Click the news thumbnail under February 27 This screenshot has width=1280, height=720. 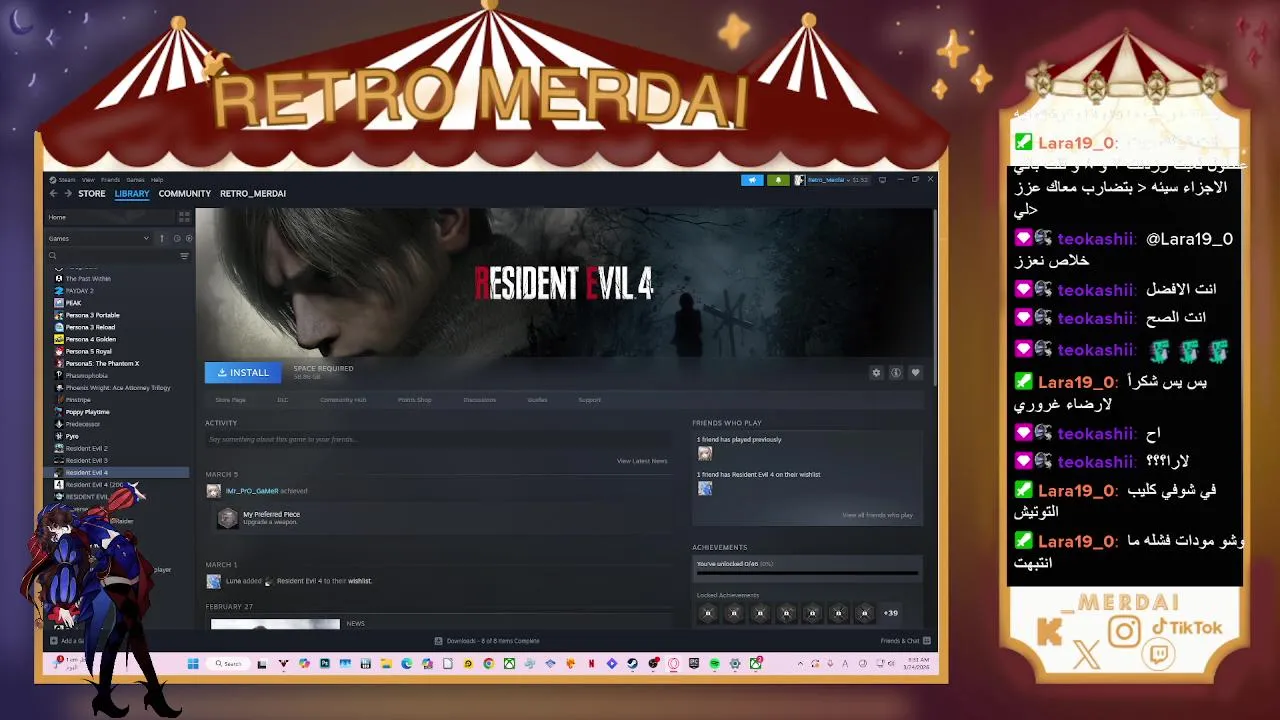(x=275, y=624)
